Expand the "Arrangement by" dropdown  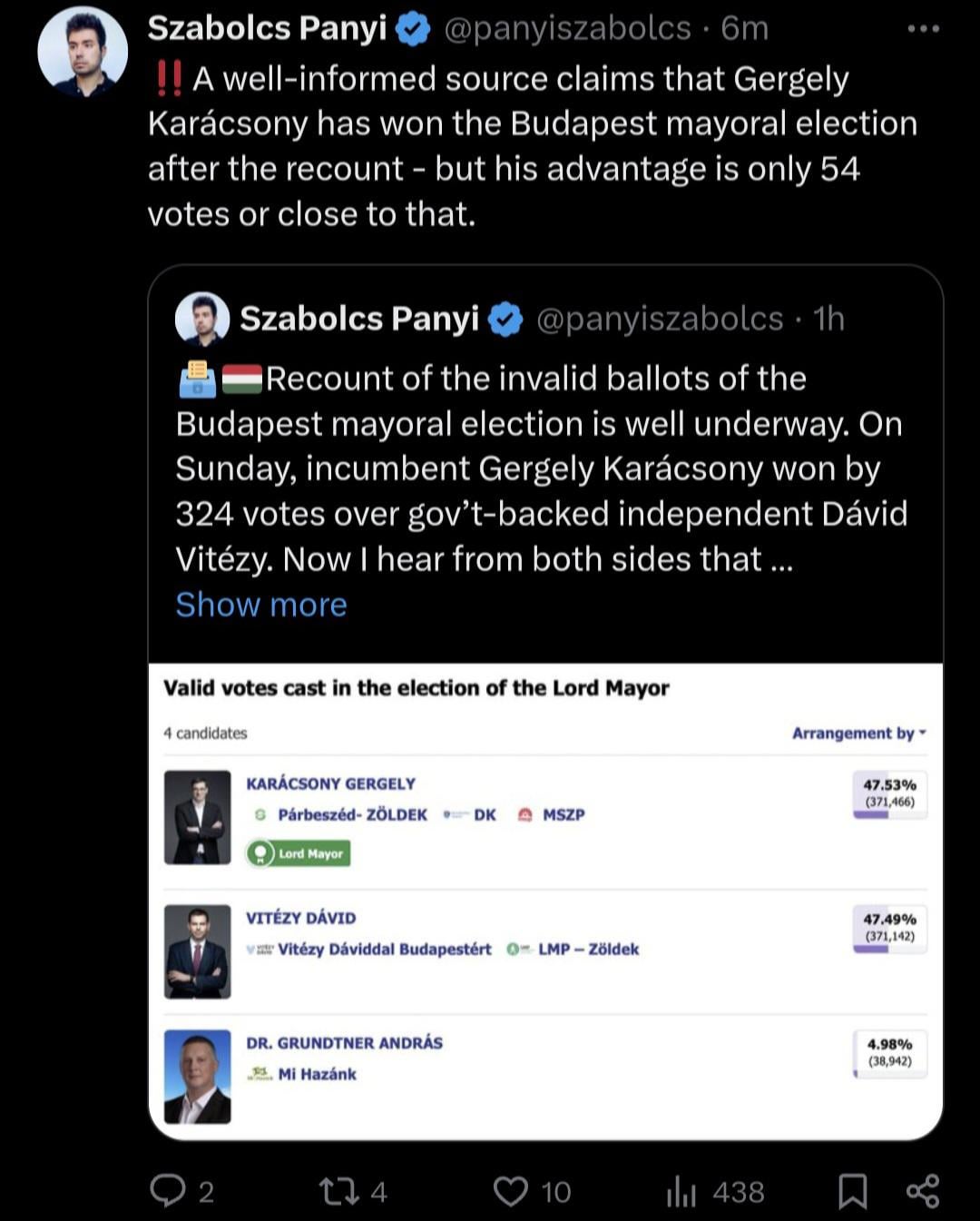(x=858, y=733)
